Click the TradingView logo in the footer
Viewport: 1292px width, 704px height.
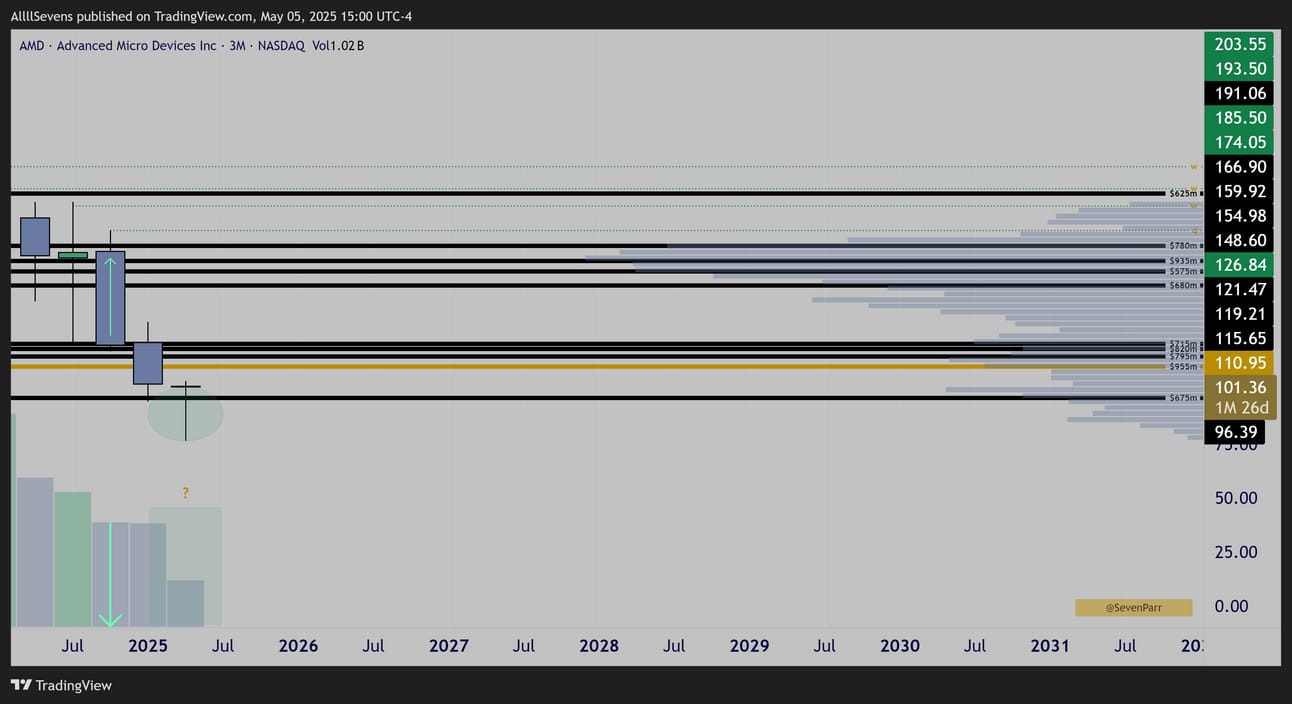click(61, 685)
